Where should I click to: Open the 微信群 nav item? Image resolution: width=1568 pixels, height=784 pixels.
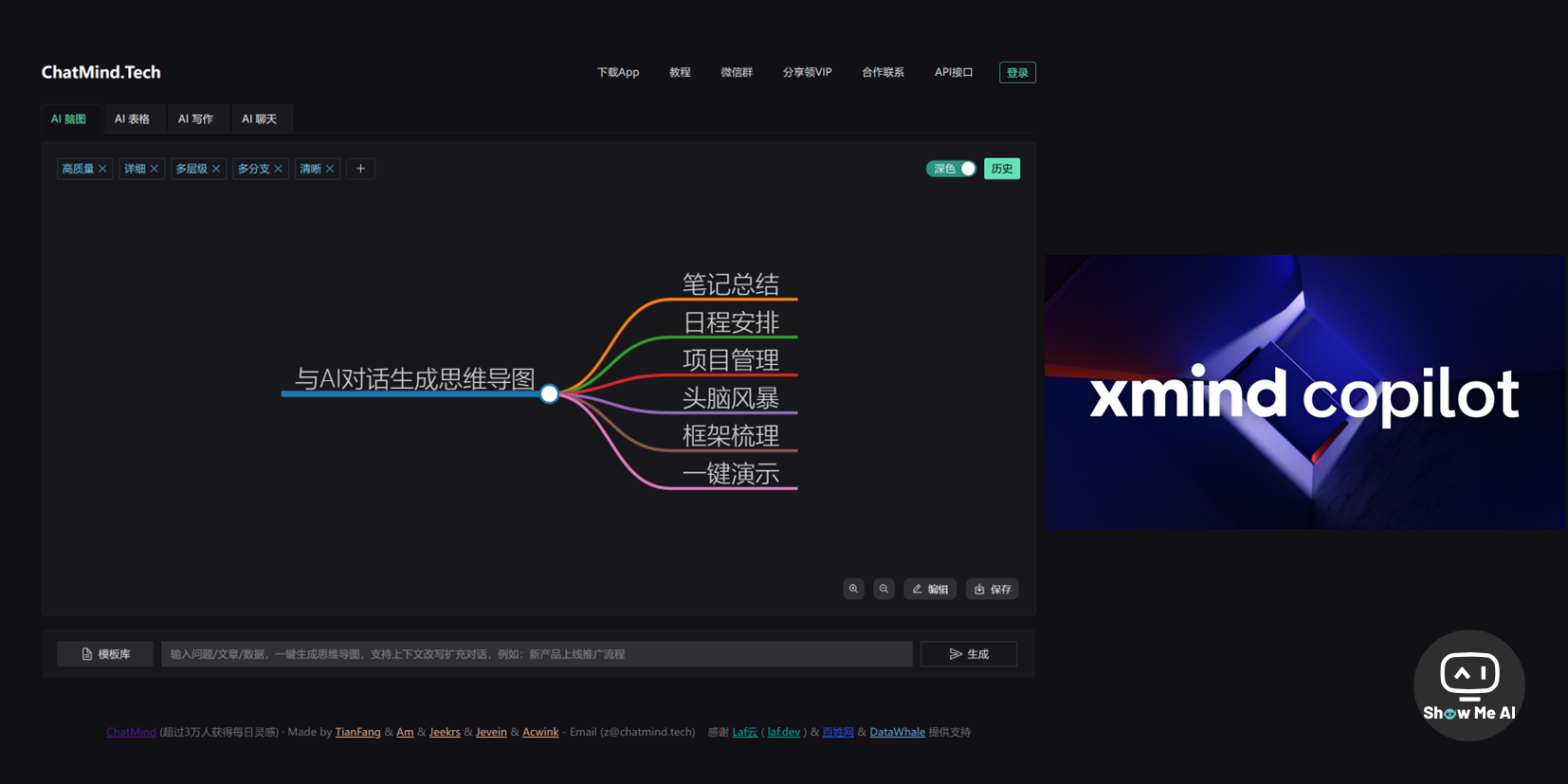tap(737, 72)
